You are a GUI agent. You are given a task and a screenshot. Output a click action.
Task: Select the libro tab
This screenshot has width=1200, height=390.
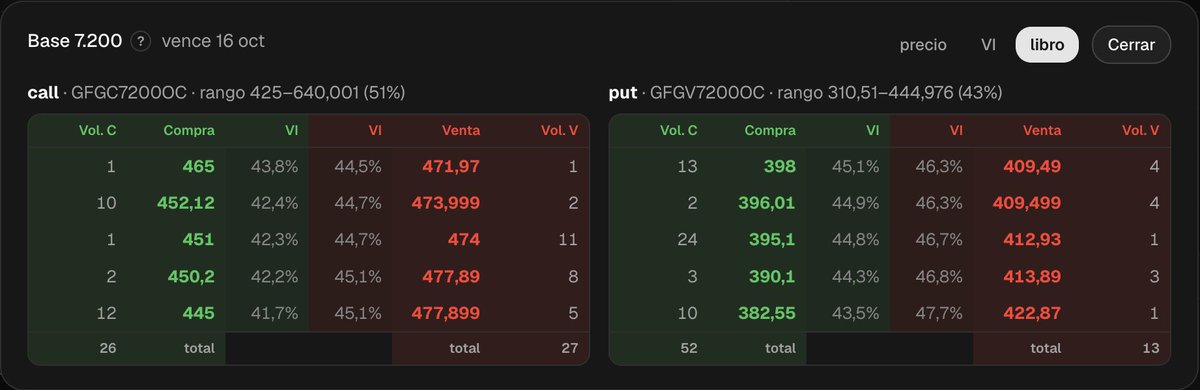(1047, 44)
